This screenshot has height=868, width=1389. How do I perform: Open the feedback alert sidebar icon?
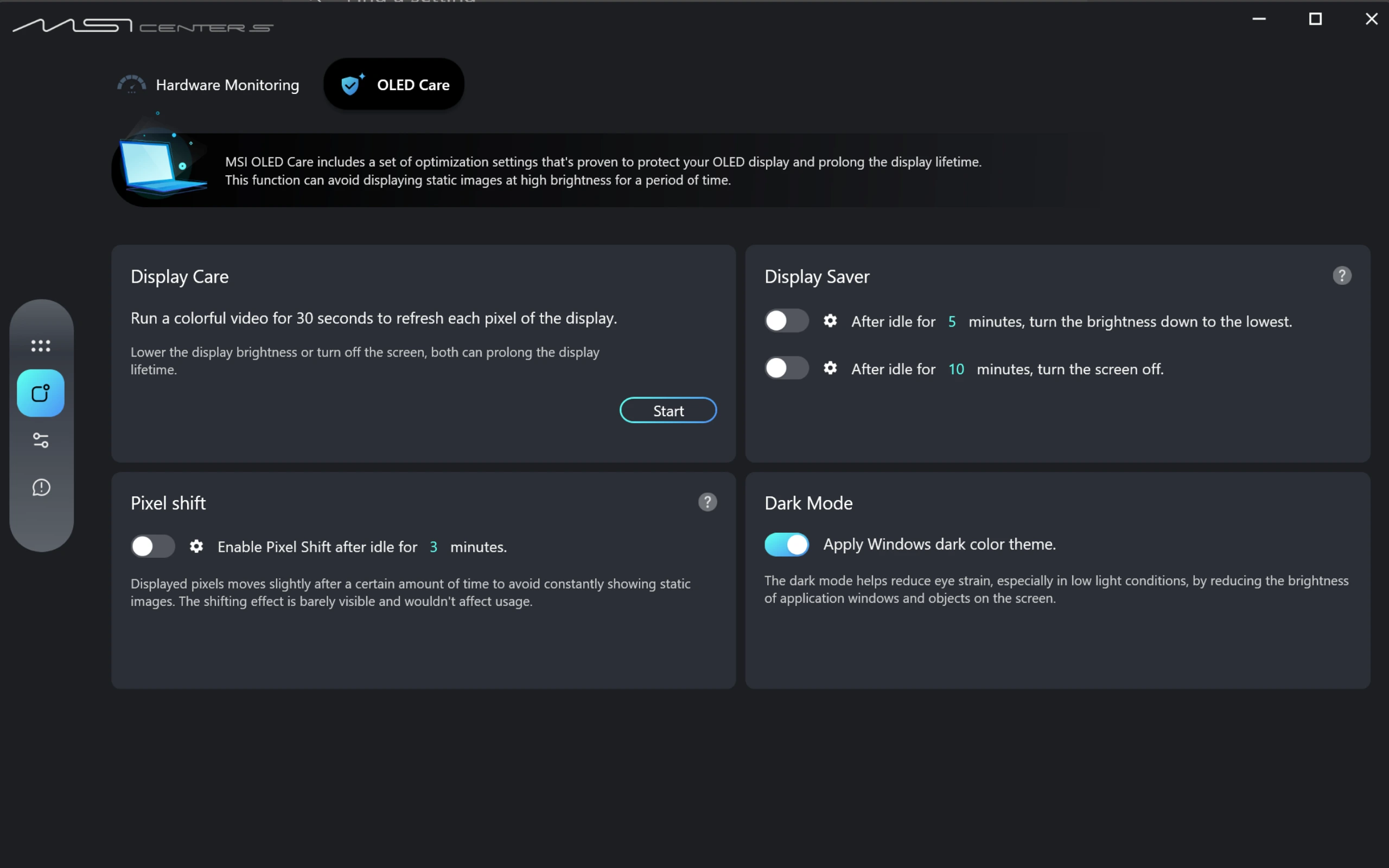tap(41, 487)
